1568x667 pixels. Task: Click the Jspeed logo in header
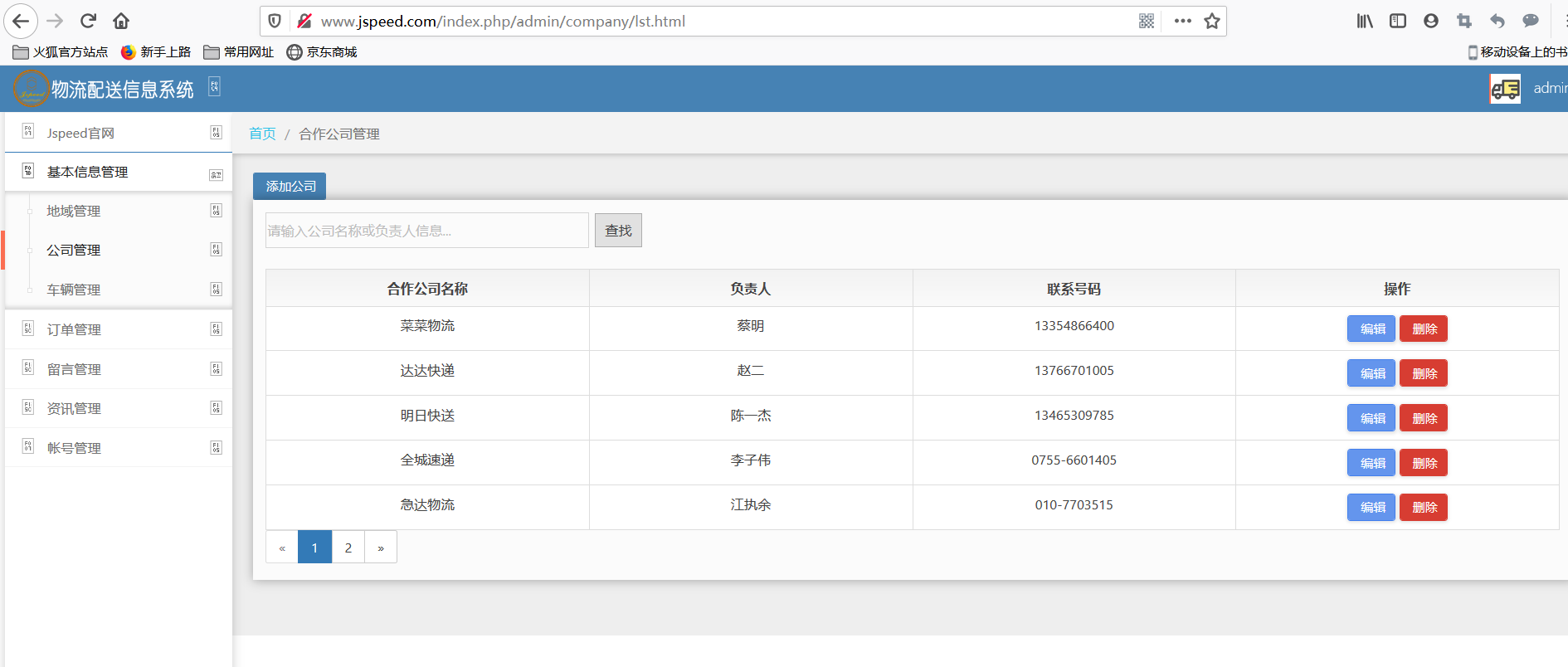[x=31, y=89]
